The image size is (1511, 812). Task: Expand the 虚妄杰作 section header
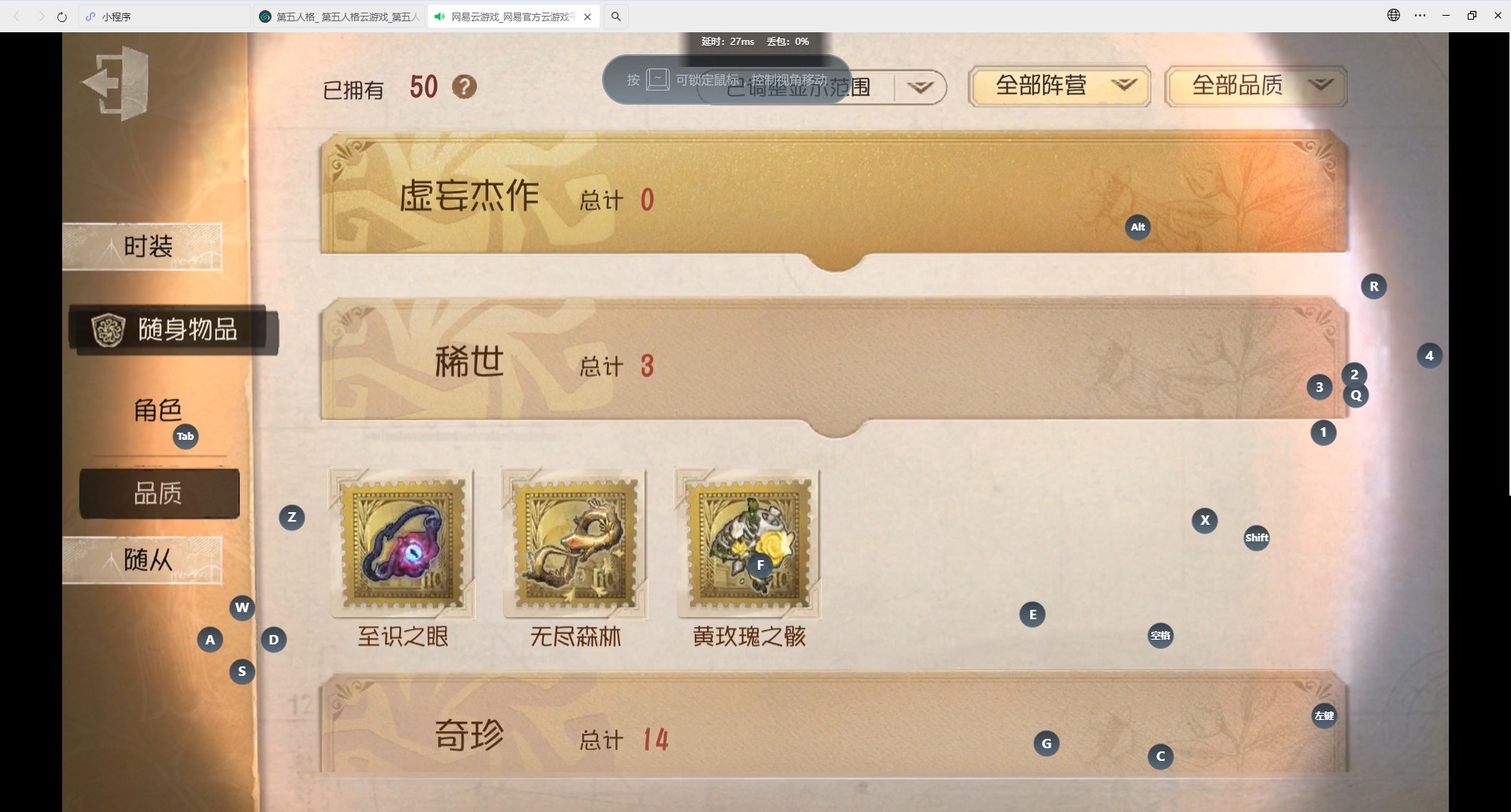click(x=834, y=194)
